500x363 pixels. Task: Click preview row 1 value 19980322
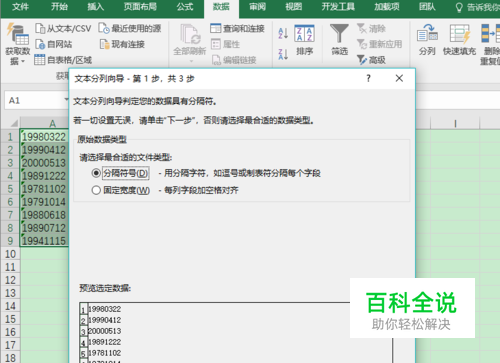coord(104,309)
